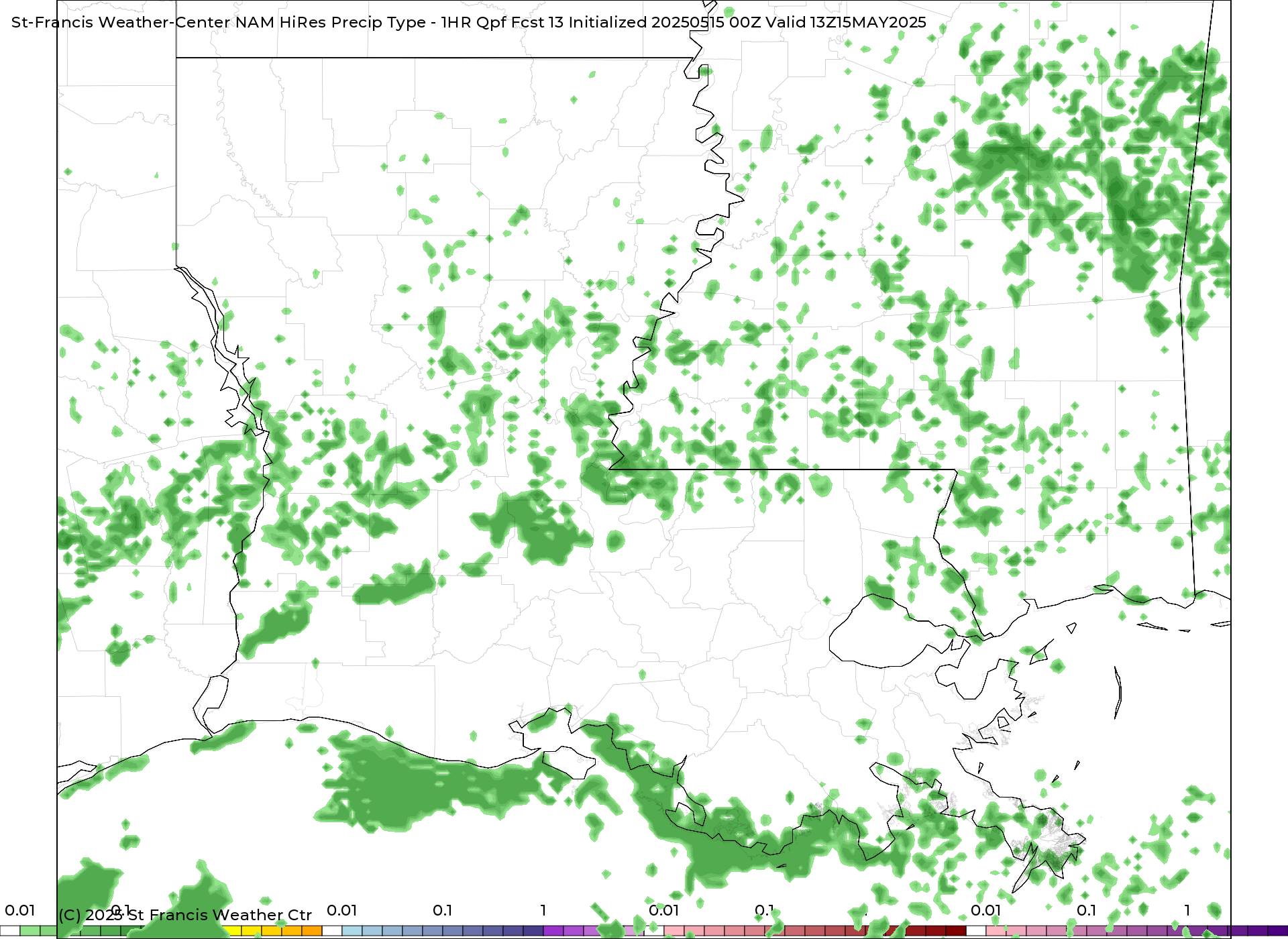Select the darkest maroon legend swatch
The height and width of the screenshot is (939, 1288).
(x=956, y=930)
